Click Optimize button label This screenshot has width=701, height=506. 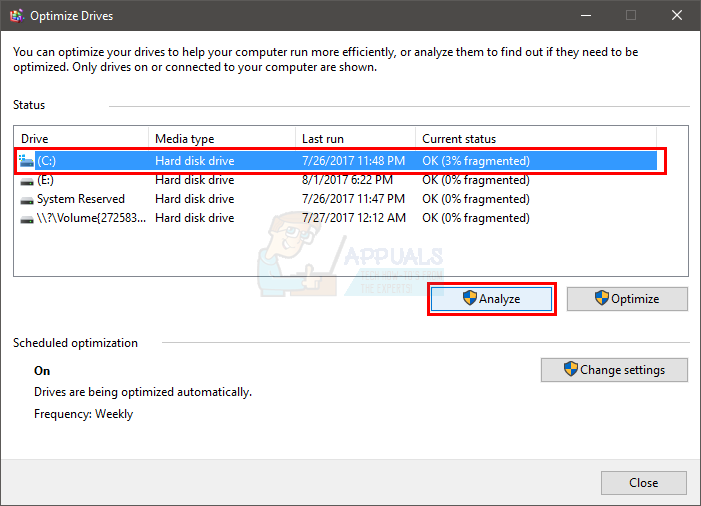click(x=635, y=299)
